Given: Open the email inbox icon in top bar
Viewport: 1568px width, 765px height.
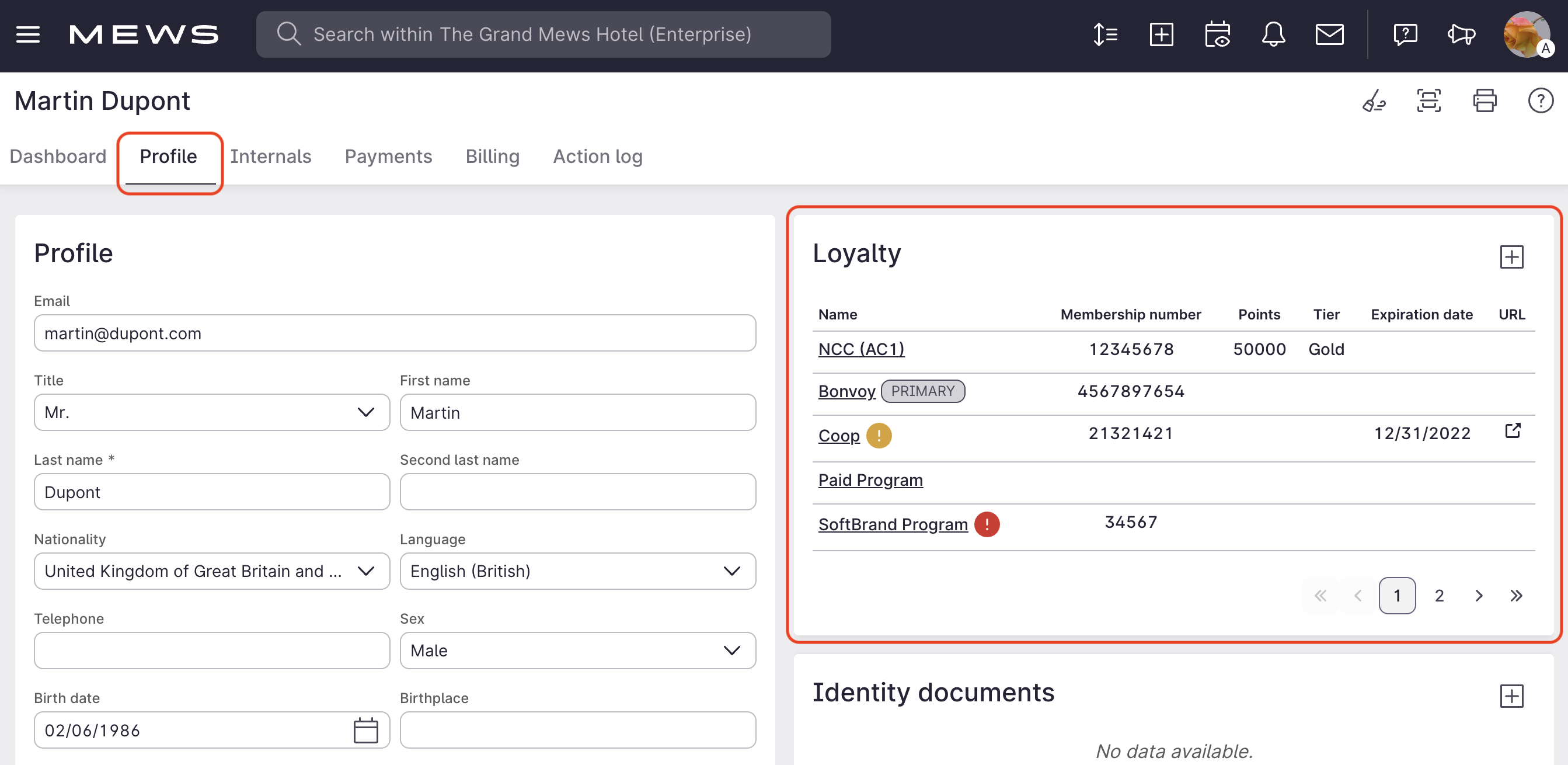Looking at the screenshot, I should click(x=1330, y=34).
